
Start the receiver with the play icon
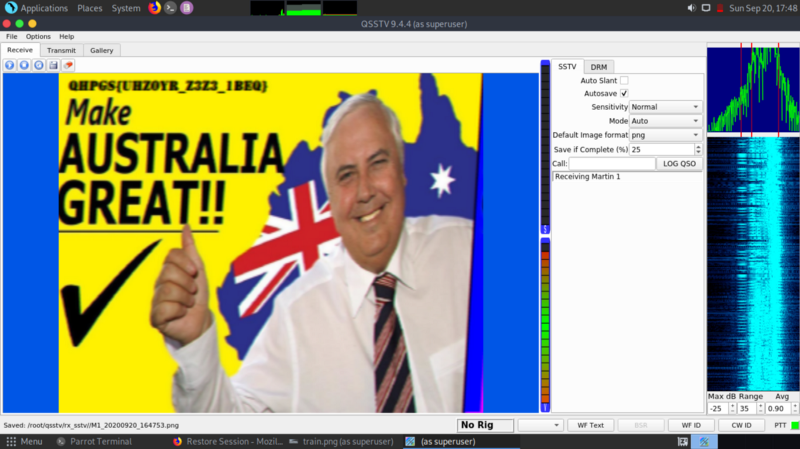10,65
